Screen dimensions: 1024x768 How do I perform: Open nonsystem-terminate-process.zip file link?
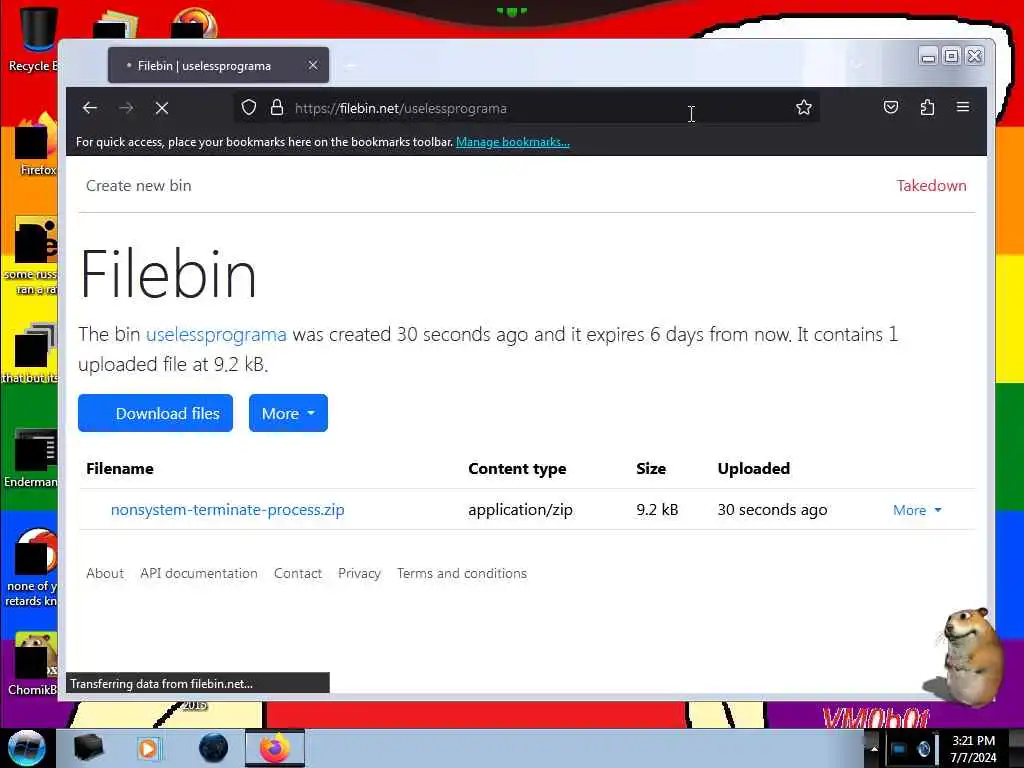coord(227,509)
